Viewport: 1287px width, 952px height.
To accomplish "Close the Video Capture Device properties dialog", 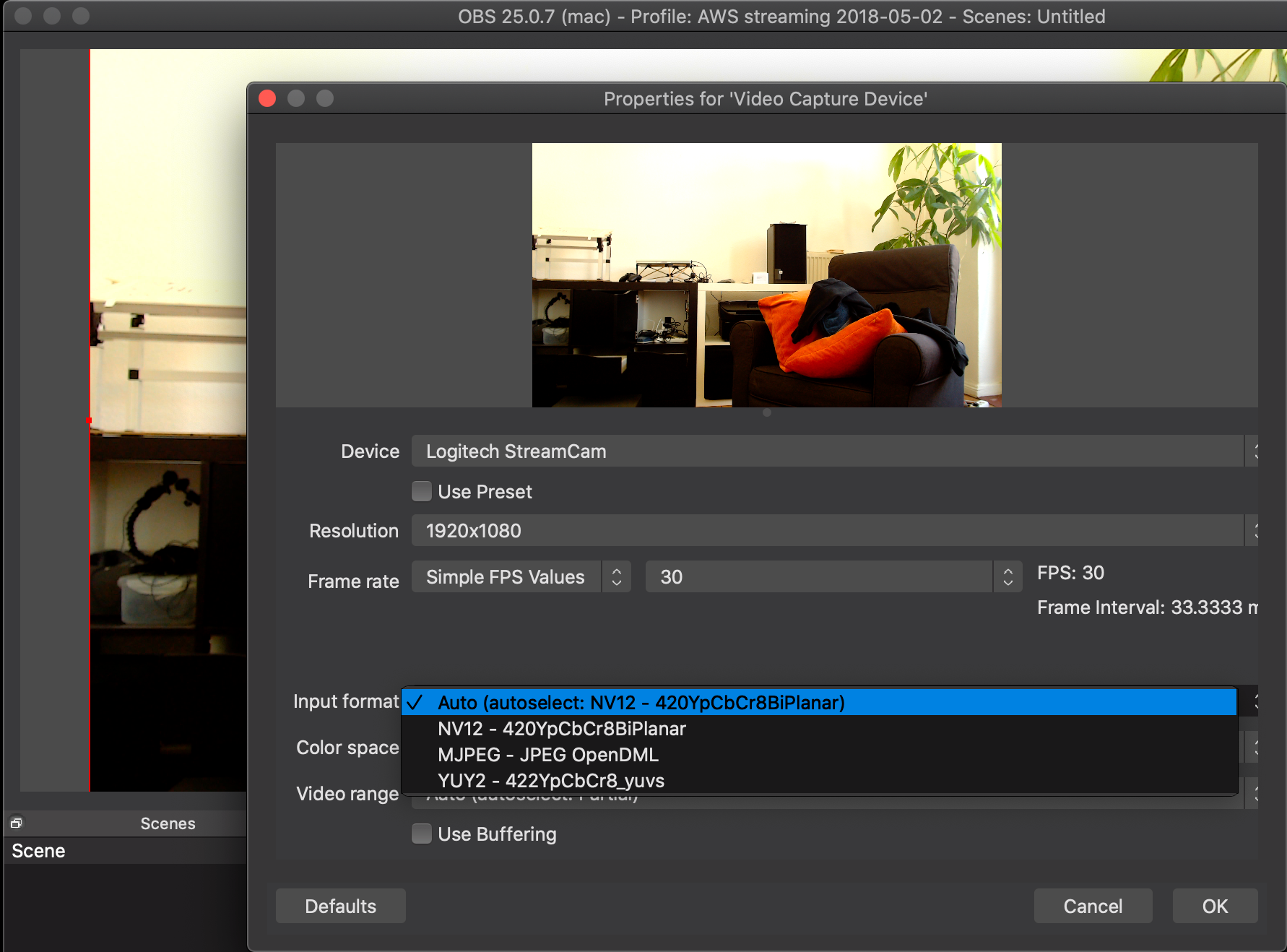I will pyautogui.click(x=267, y=98).
